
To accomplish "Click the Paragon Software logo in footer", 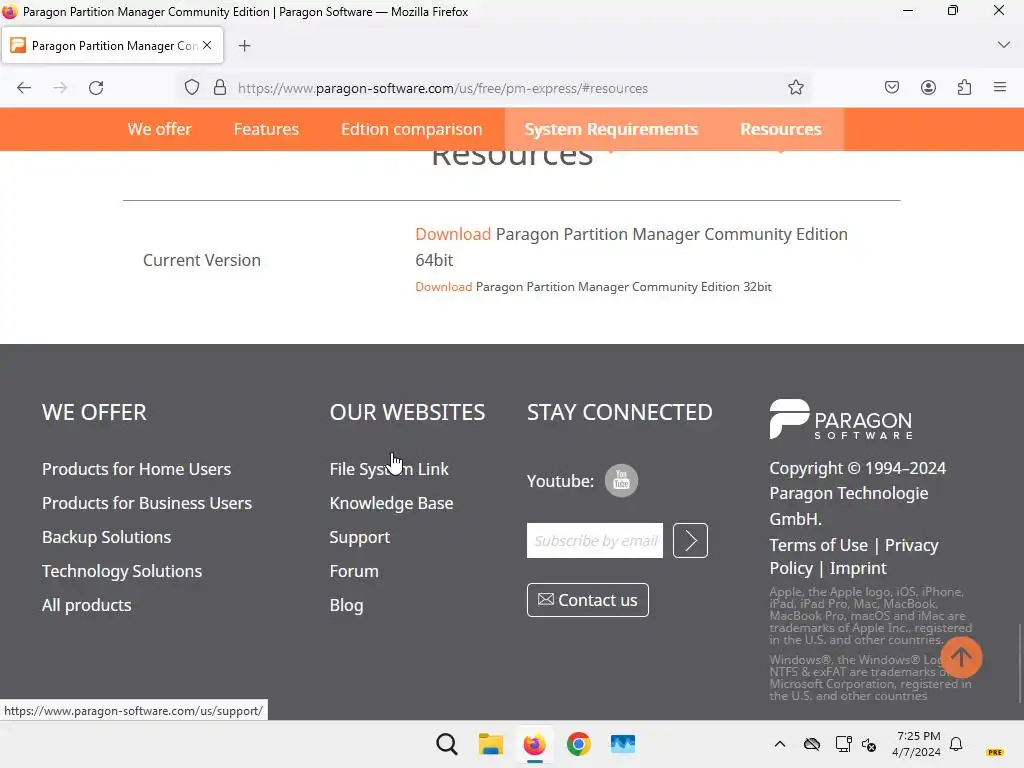I will (x=841, y=419).
